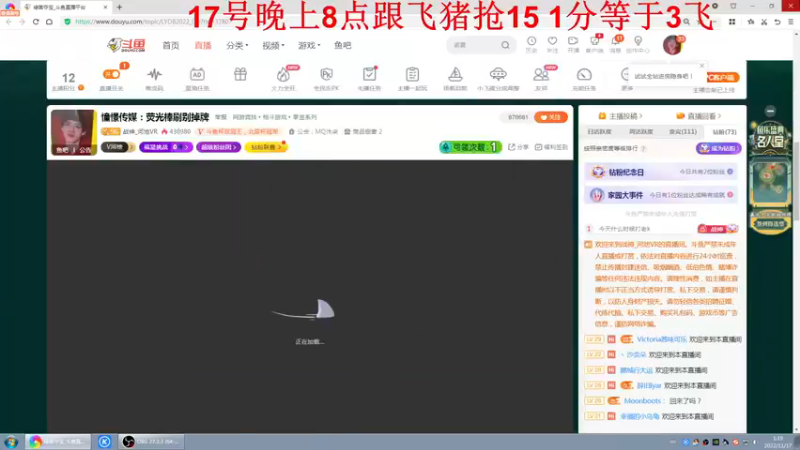Open a new browser tab
800x450 pixels.
point(119,7)
